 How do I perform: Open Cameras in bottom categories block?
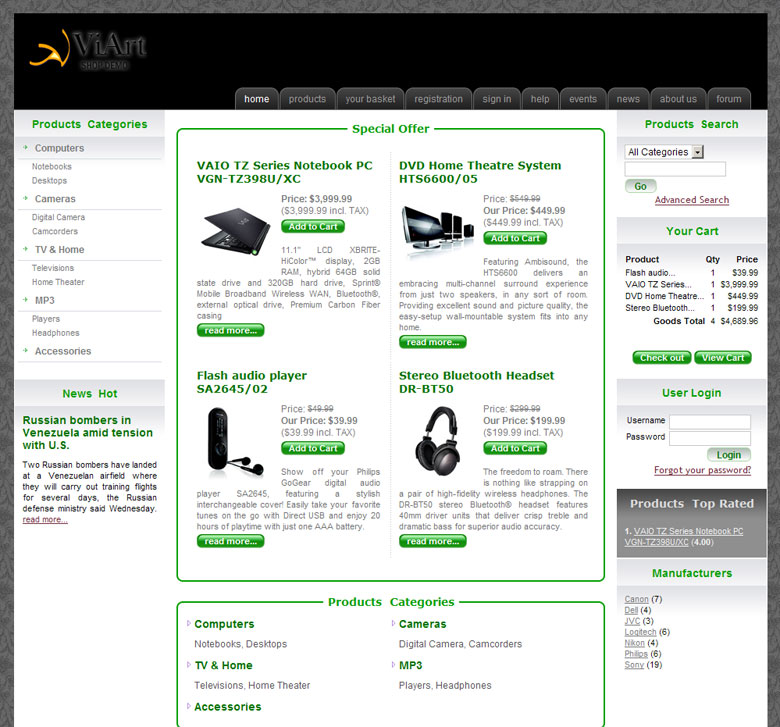pyautogui.click(x=422, y=624)
